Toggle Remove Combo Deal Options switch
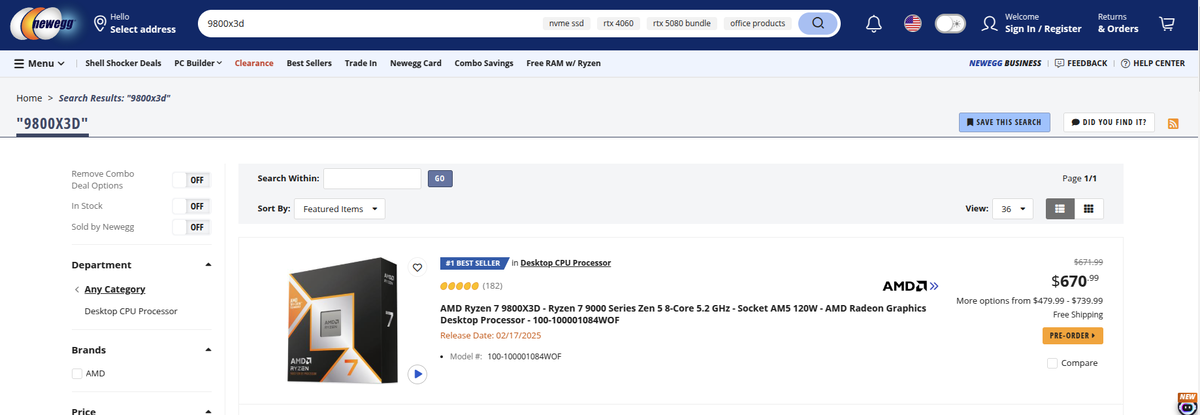This screenshot has height=415, width=1200. pyautogui.click(x=192, y=180)
